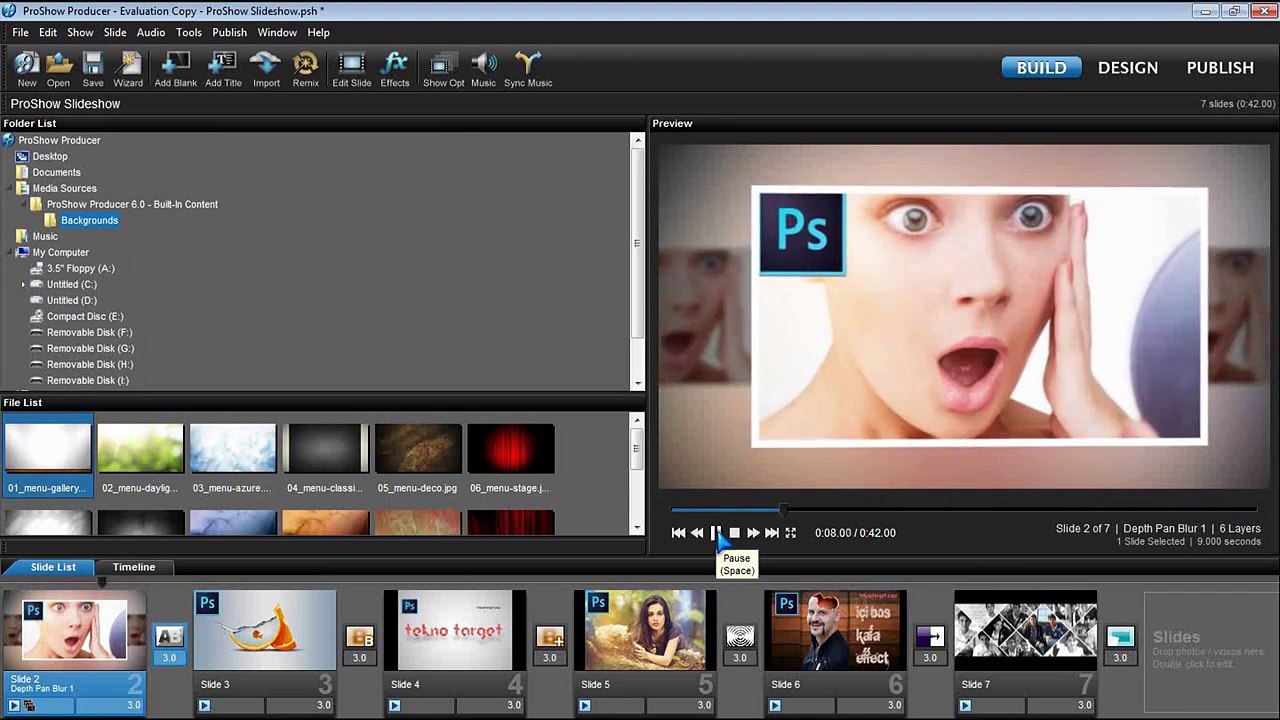Click the Folder List scroll down arrow
Image resolution: width=1280 pixels, height=720 pixels.
tap(637, 383)
